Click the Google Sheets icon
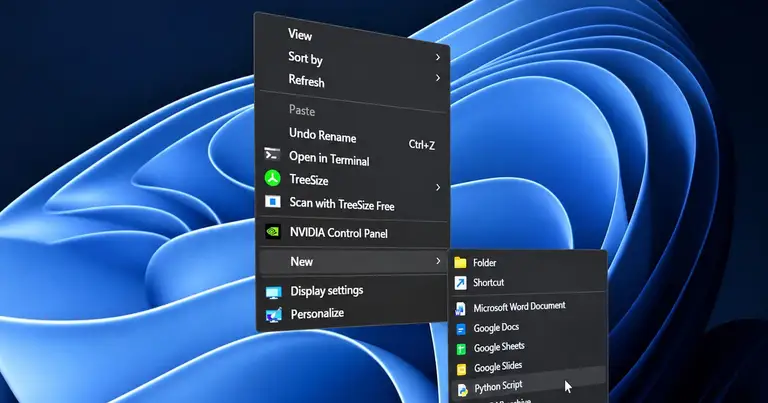768x403 pixels. pyautogui.click(x=461, y=349)
